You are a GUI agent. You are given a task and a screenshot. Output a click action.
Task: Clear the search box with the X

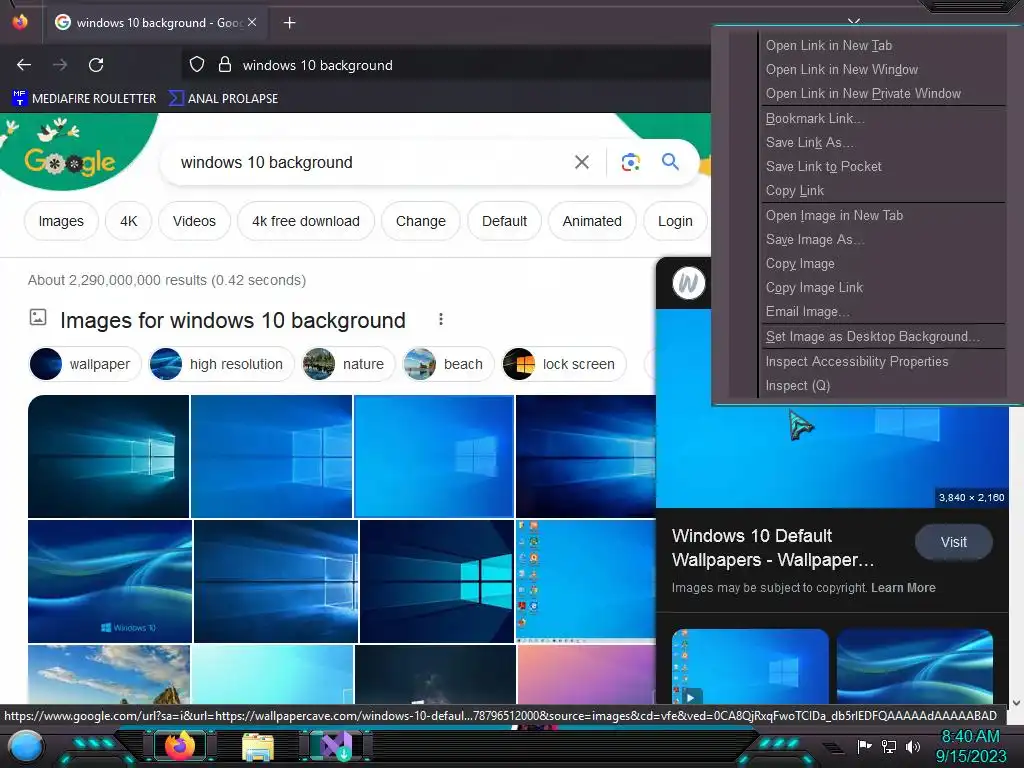(x=581, y=162)
